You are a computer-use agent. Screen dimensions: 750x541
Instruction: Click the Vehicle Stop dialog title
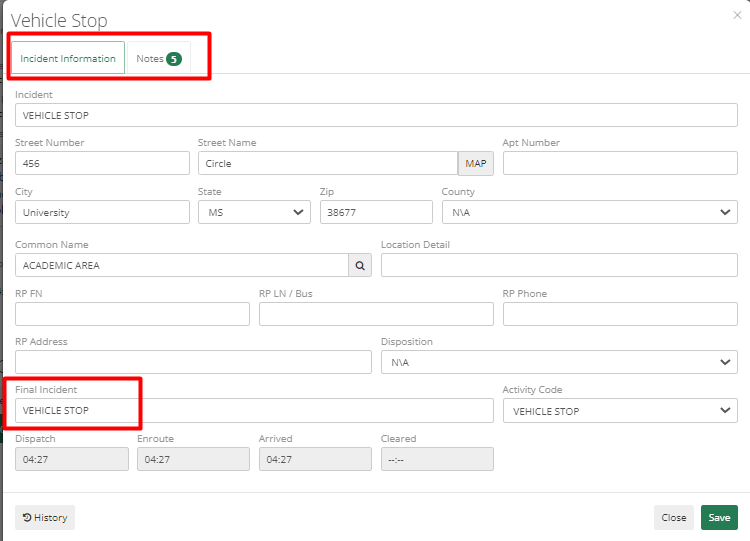tap(59, 21)
